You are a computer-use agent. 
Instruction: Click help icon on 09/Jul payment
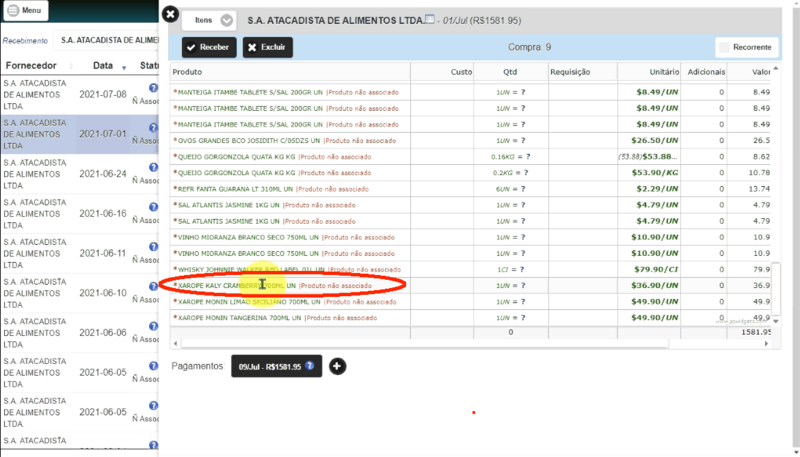coord(309,365)
